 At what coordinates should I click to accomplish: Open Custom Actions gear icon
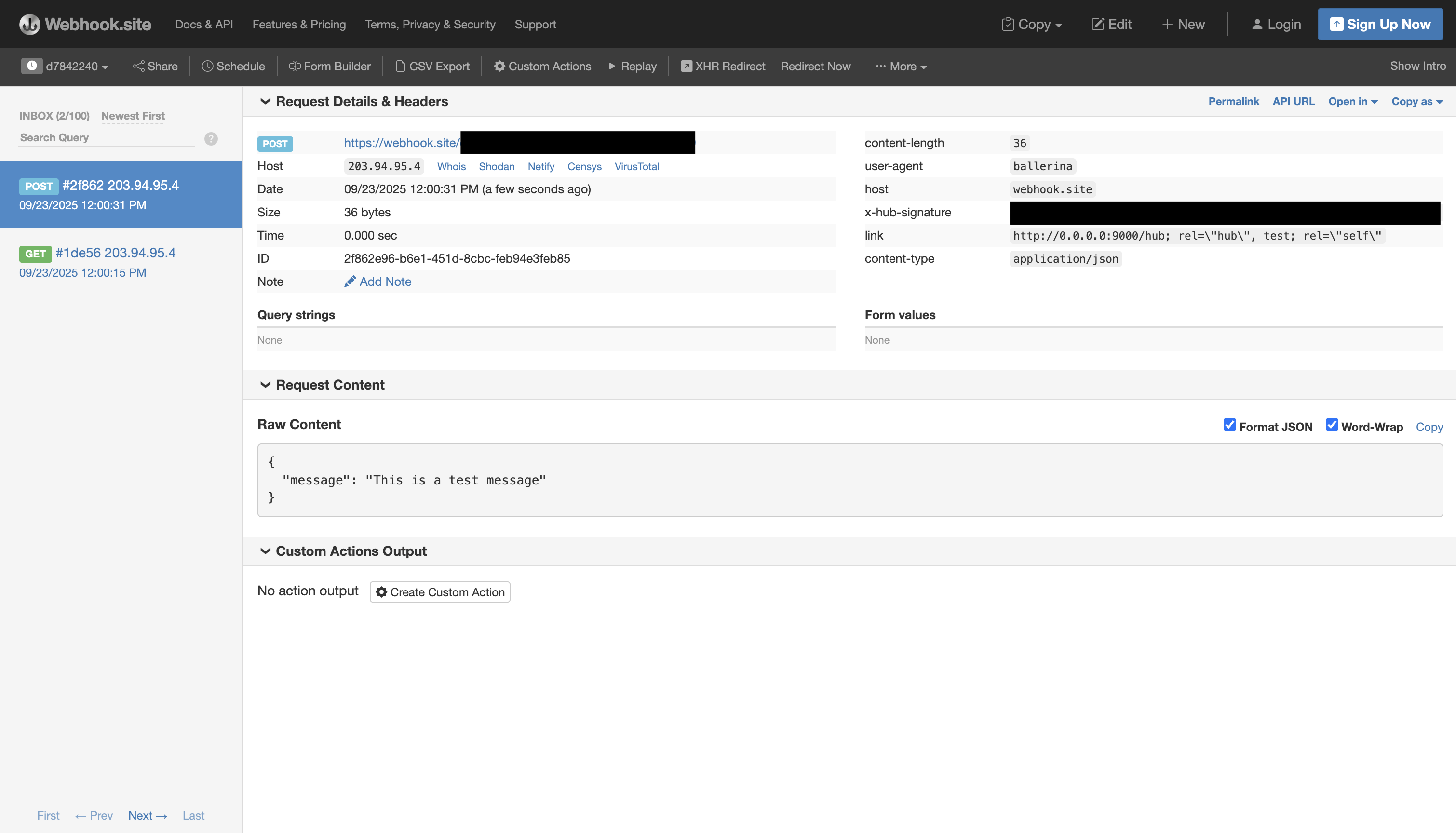point(499,67)
